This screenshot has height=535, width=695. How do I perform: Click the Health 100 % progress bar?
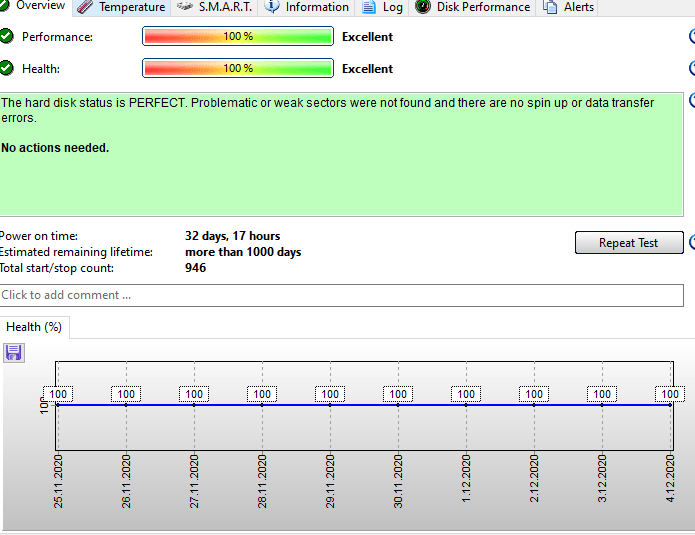point(238,68)
